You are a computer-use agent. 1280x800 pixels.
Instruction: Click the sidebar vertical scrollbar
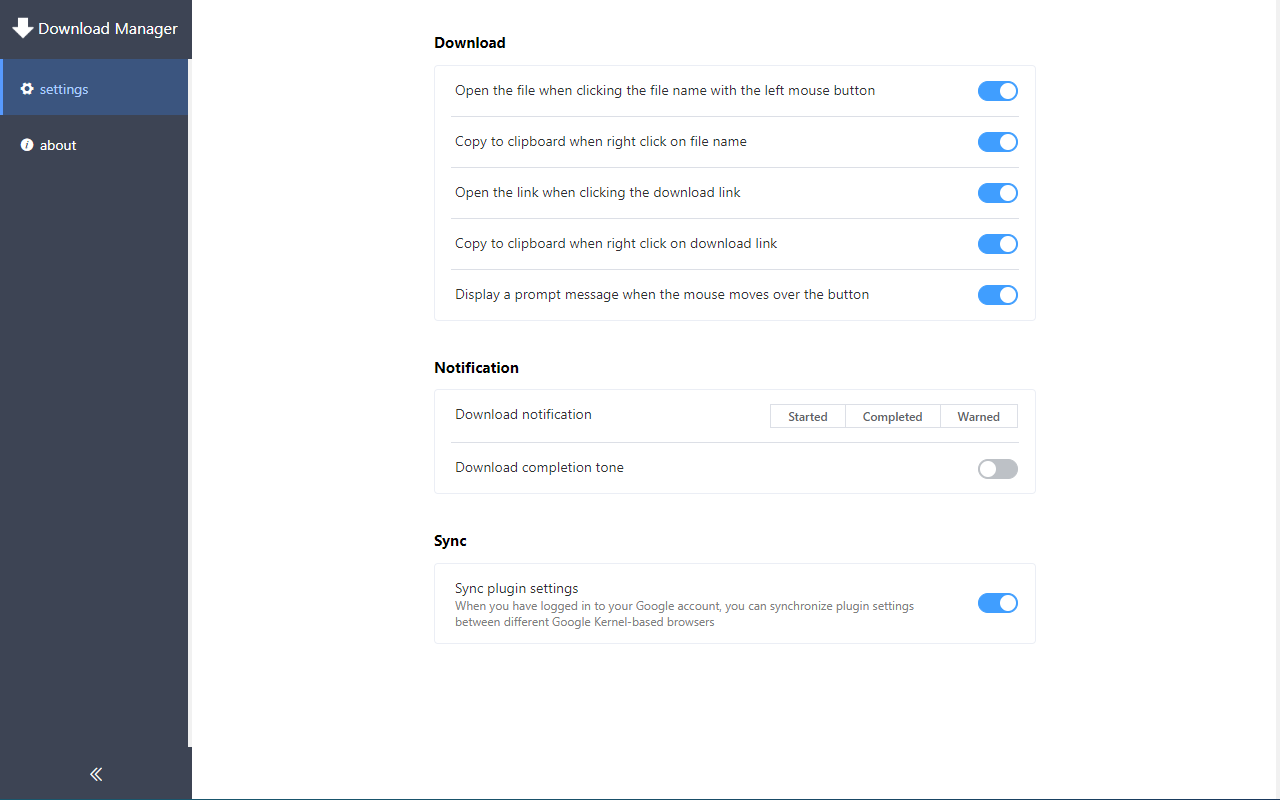pyautogui.click(x=189, y=403)
